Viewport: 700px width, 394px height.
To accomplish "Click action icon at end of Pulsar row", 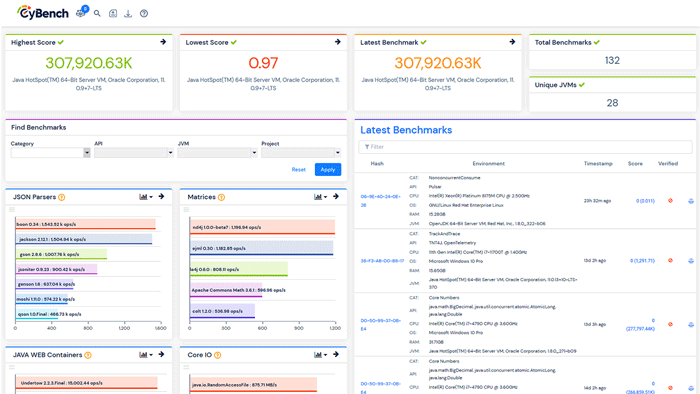I will pyautogui.click(x=691, y=201).
